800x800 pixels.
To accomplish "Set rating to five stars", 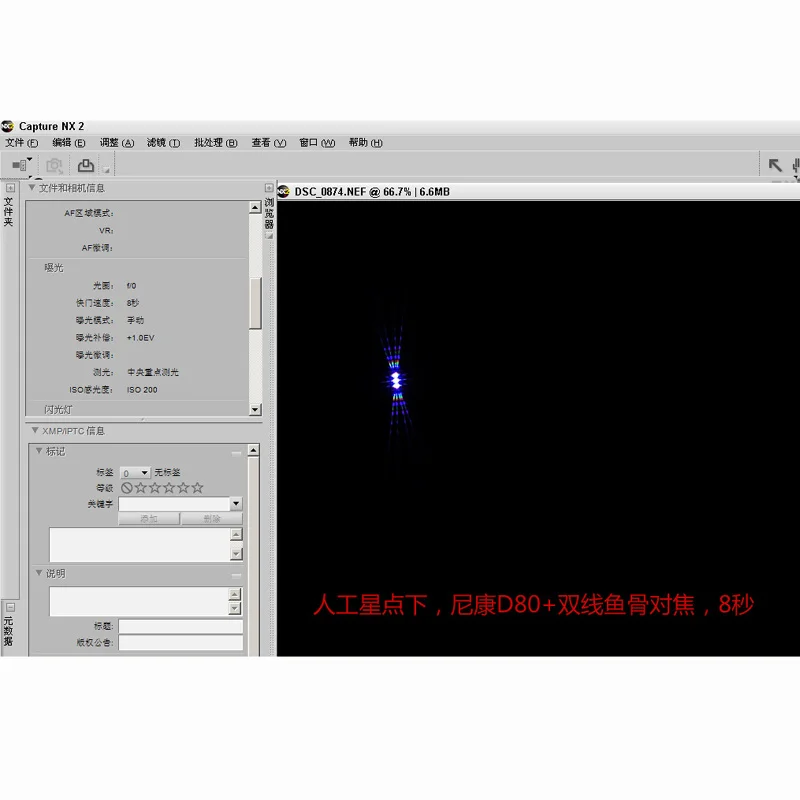I will click(x=197, y=488).
